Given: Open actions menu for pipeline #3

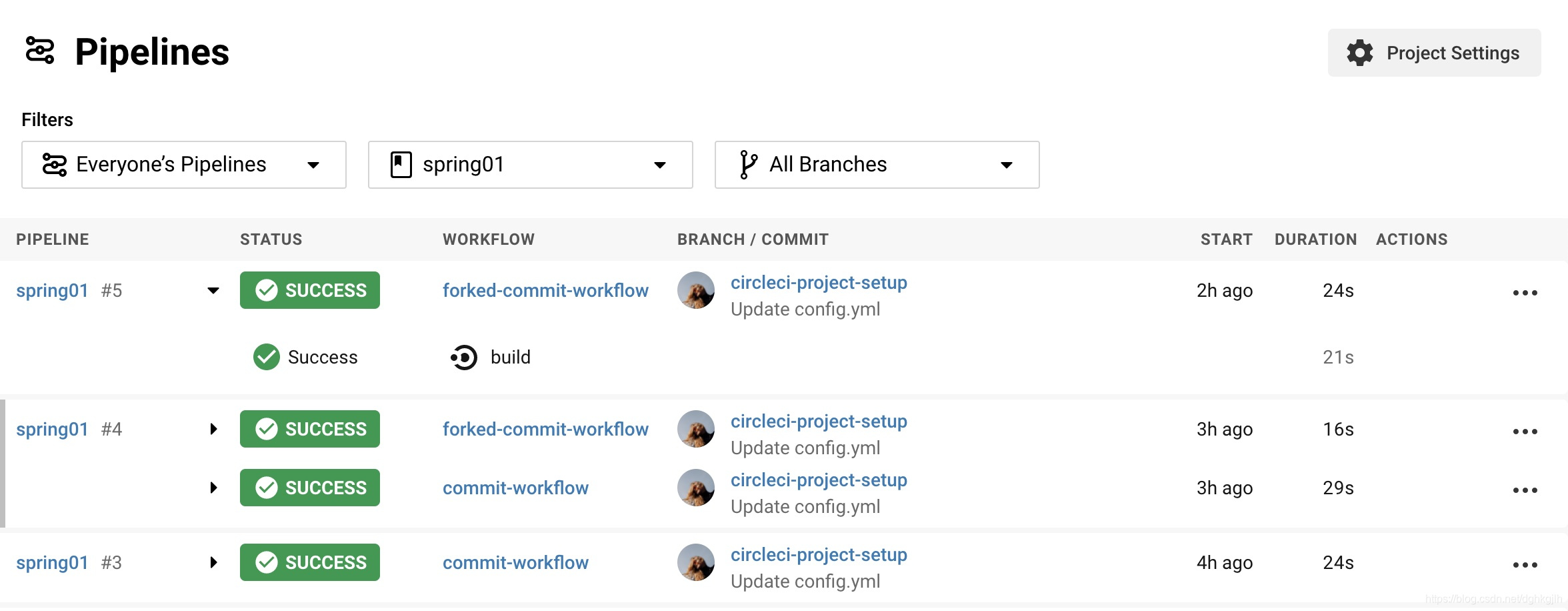Looking at the screenshot, I should point(1525,565).
